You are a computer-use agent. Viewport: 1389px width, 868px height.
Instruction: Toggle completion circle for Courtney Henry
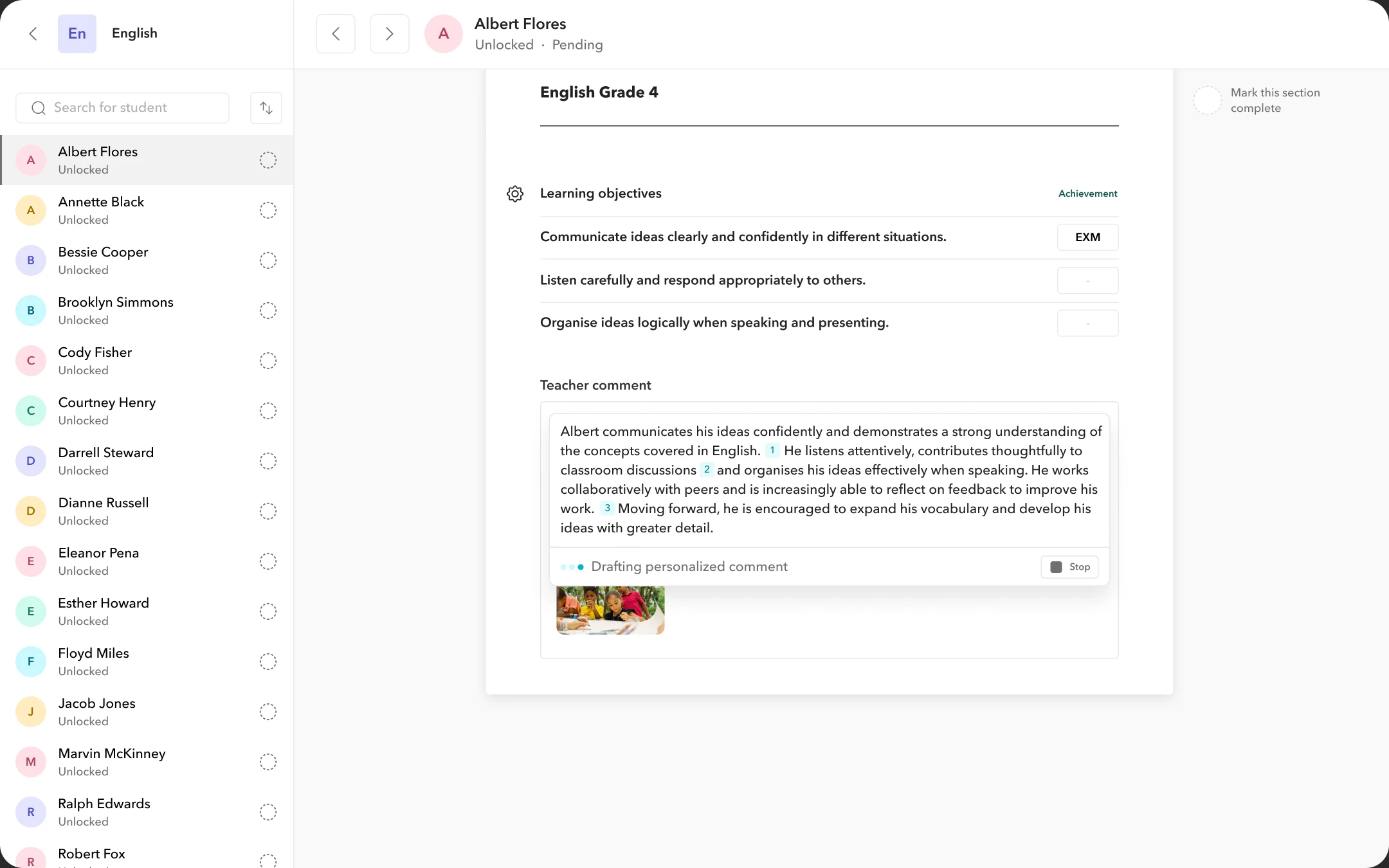click(268, 411)
